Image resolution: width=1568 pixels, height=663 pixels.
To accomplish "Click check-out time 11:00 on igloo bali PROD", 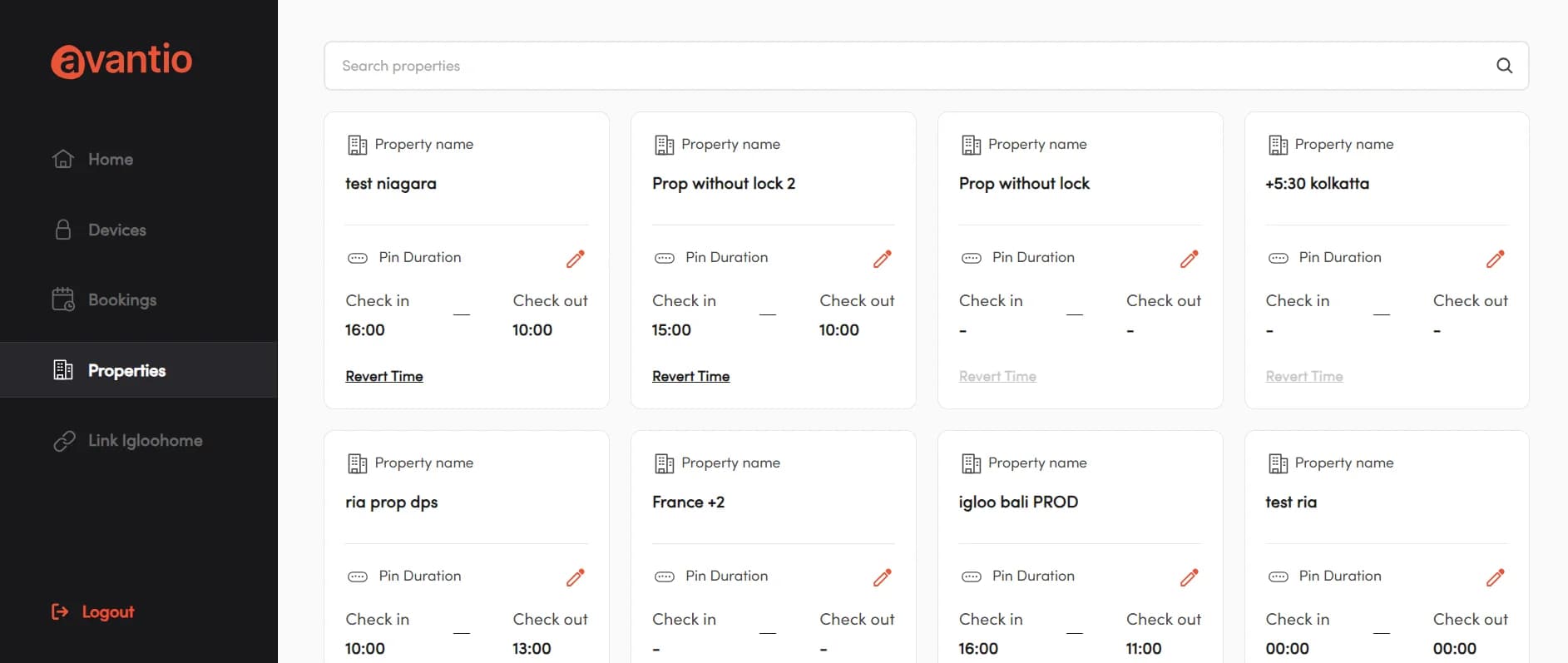I will (x=1144, y=649).
